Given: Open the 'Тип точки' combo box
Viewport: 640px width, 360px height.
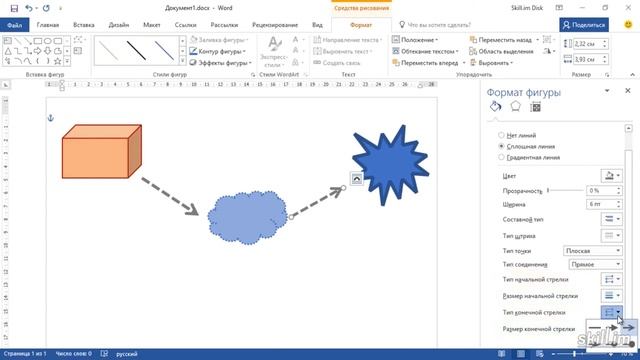Looking at the screenshot, I should point(593,251).
